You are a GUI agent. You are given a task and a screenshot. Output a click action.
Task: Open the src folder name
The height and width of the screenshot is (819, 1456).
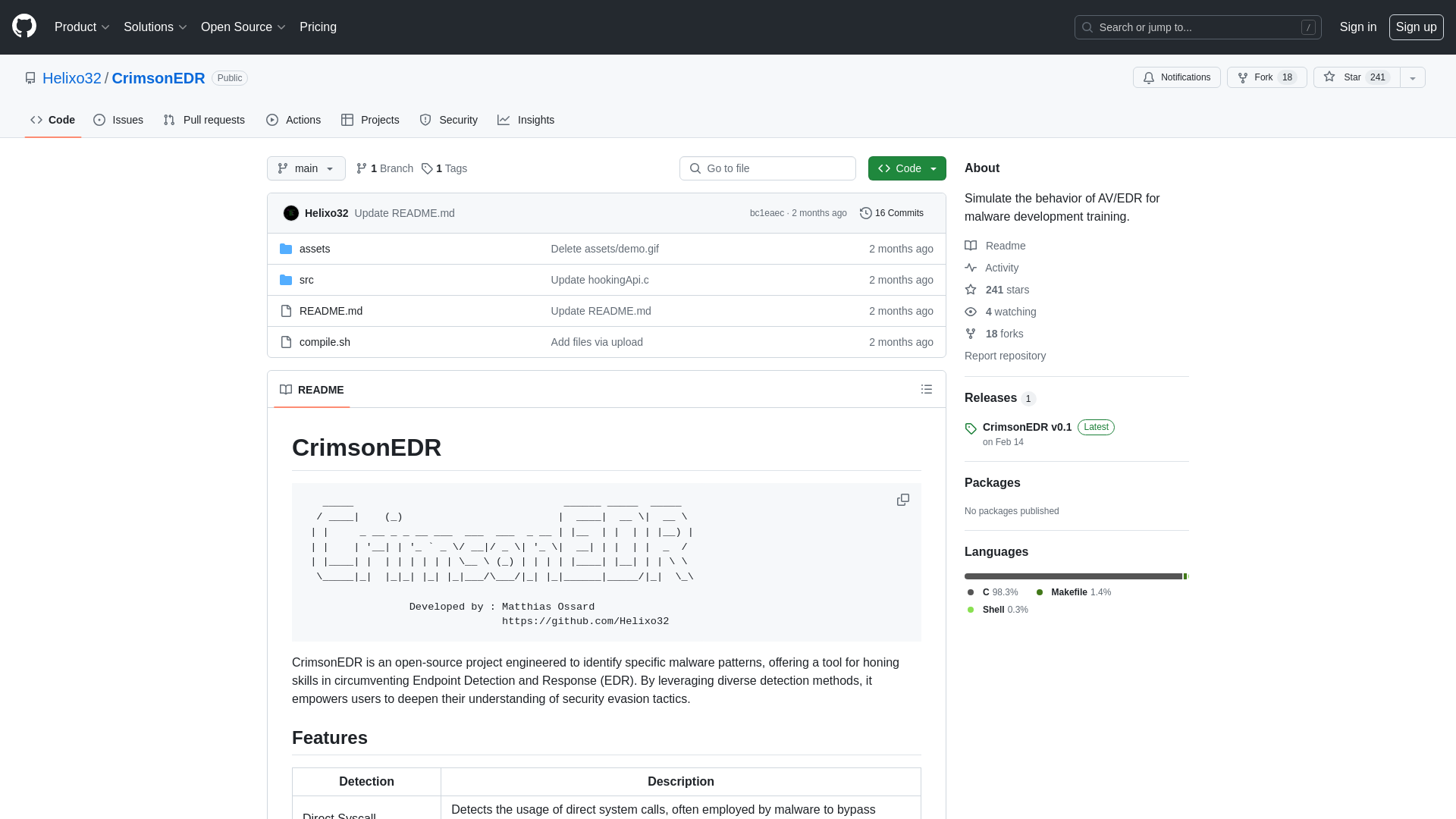[306, 280]
